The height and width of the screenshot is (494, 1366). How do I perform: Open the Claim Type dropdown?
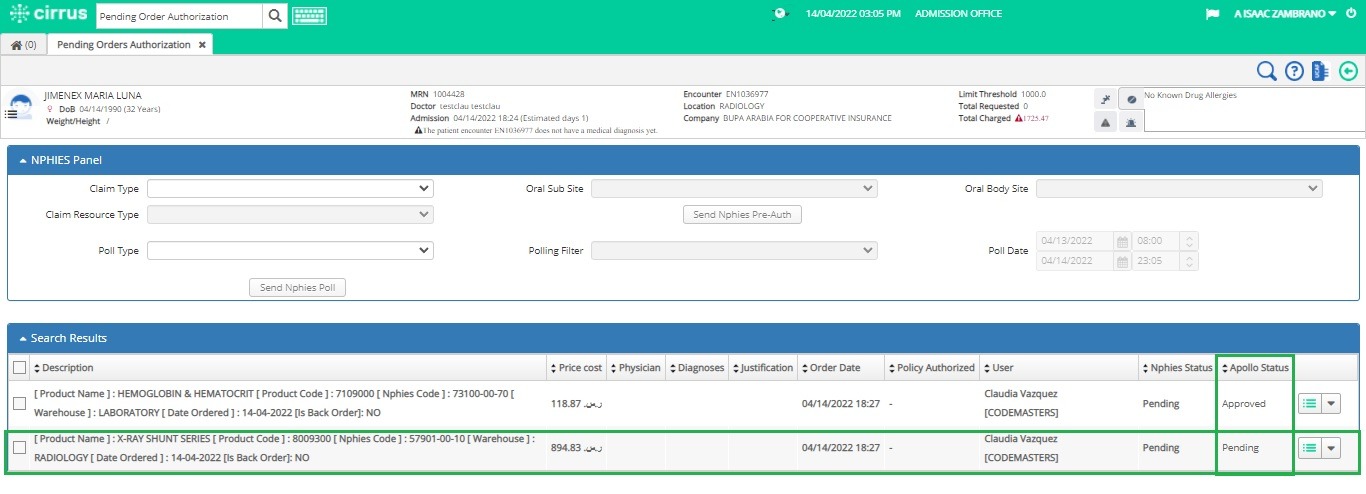pyautogui.click(x=290, y=188)
